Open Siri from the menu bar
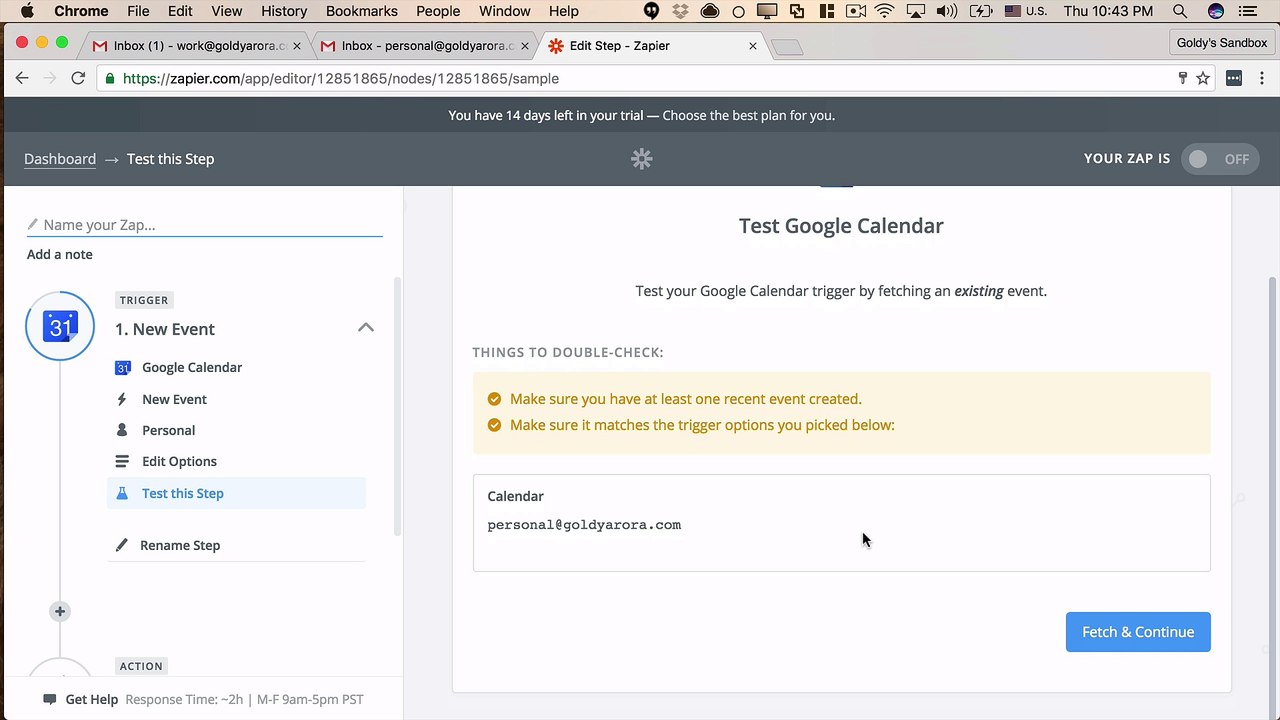This screenshot has width=1280, height=720. coord(1216,11)
